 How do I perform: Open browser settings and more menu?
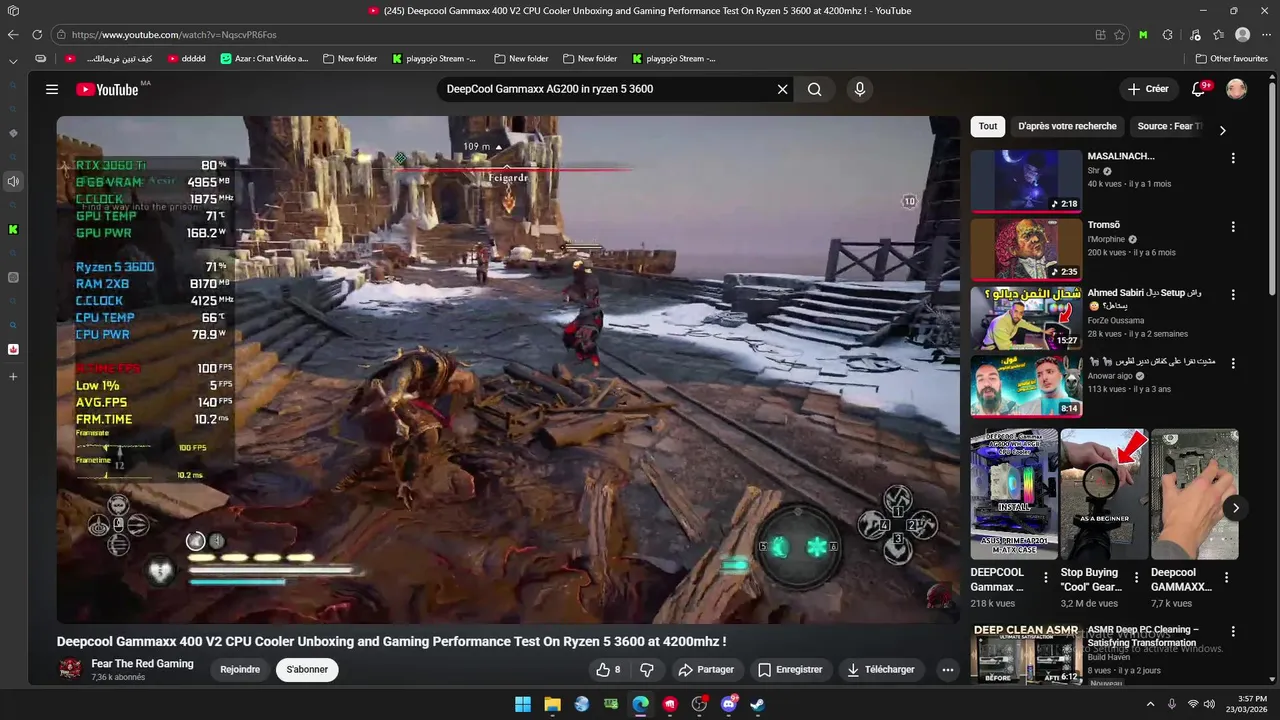coord(1266,34)
